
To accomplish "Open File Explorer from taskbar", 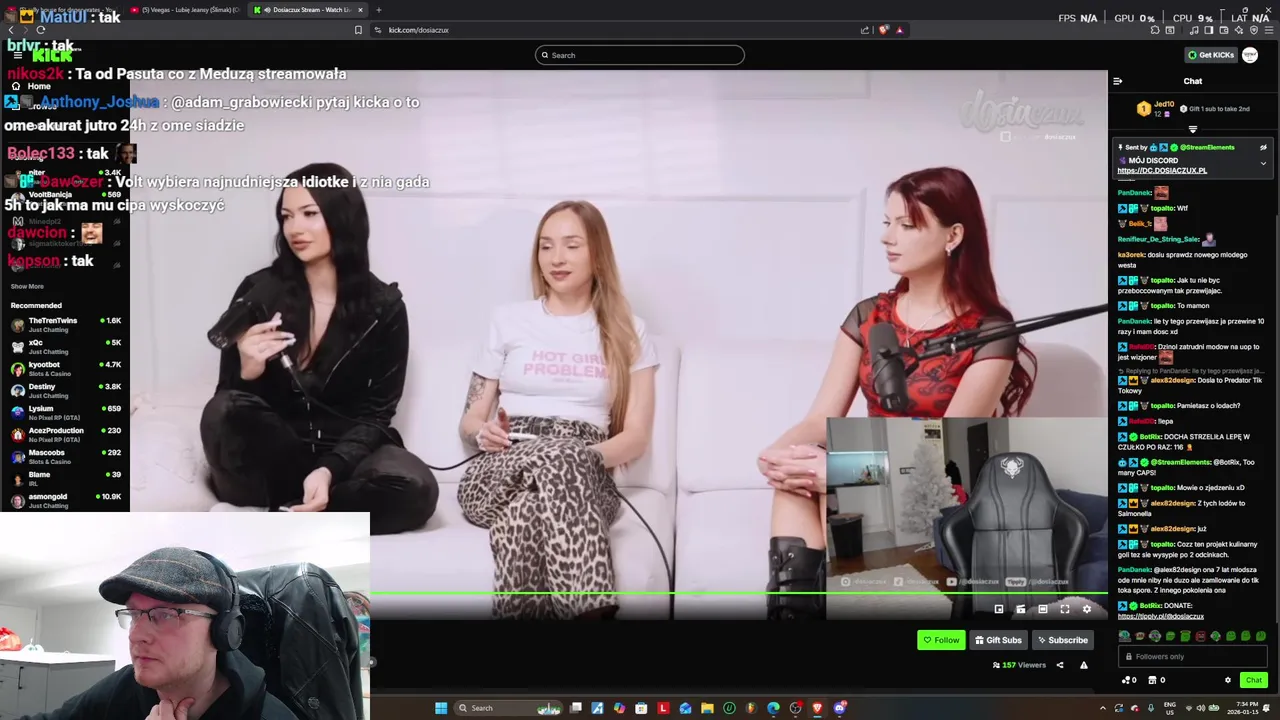I will (707, 708).
